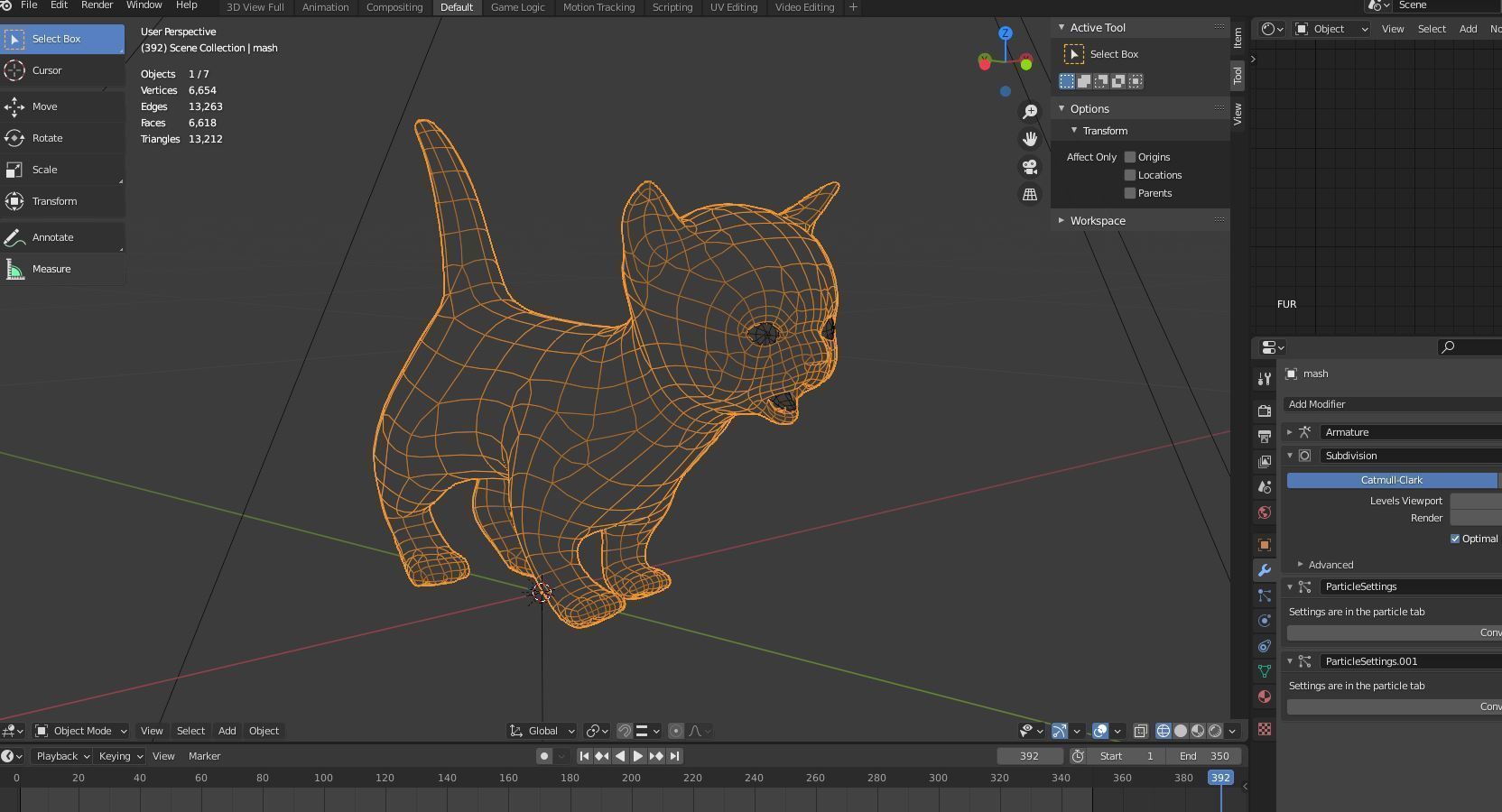Click the zoom magnifier viewport icon
This screenshot has height=812, width=1502.
[1030, 111]
